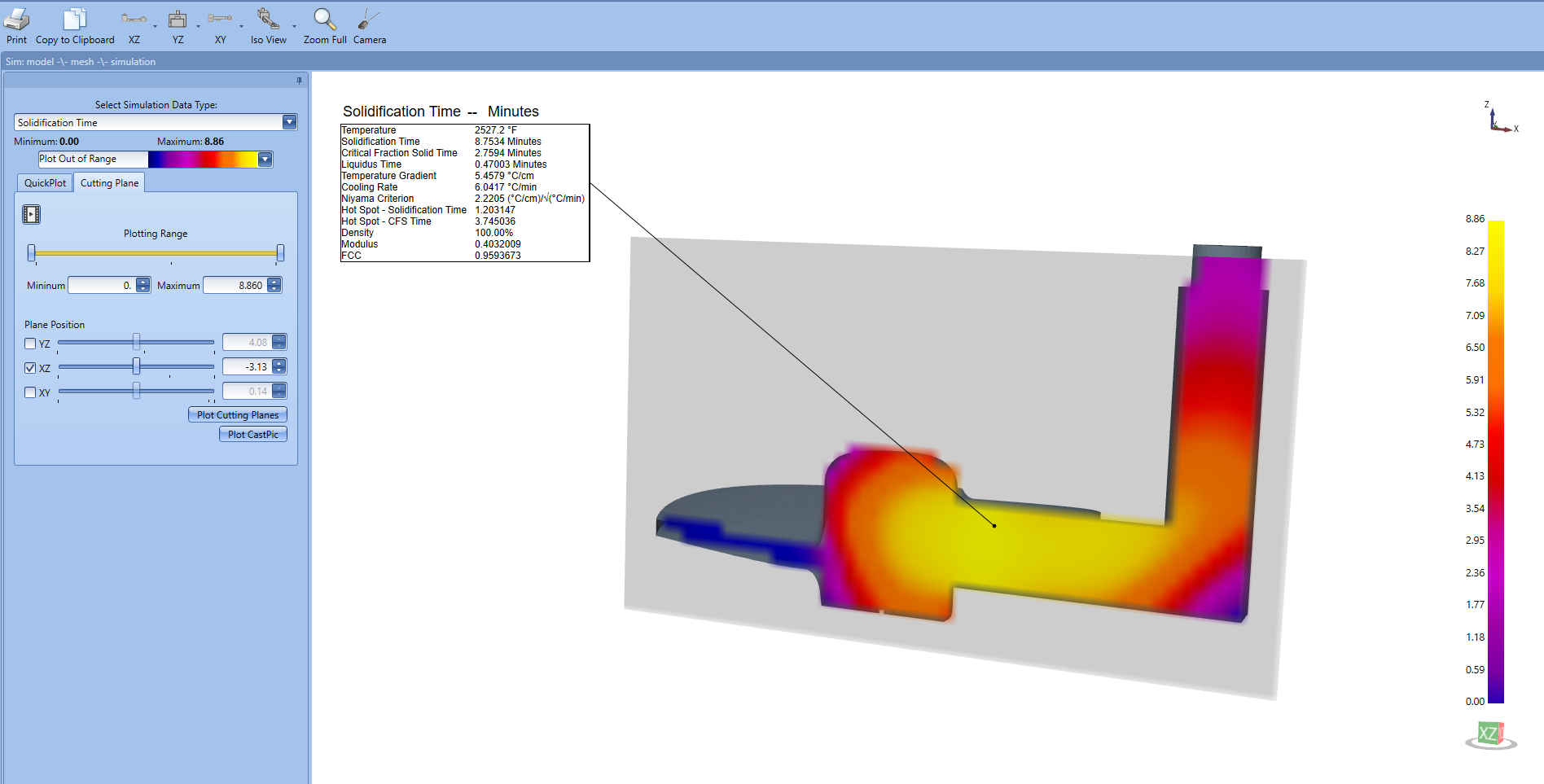This screenshot has width=1544, height=784.
Task: Switch to the XZ view
Action: pos(134,19)
